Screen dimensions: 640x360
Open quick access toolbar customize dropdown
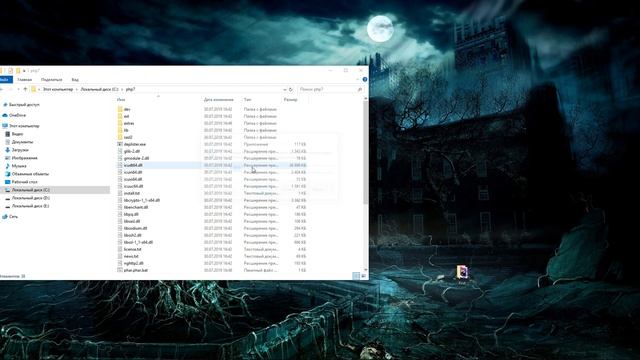pyautogui.click(x=24, y=71)
